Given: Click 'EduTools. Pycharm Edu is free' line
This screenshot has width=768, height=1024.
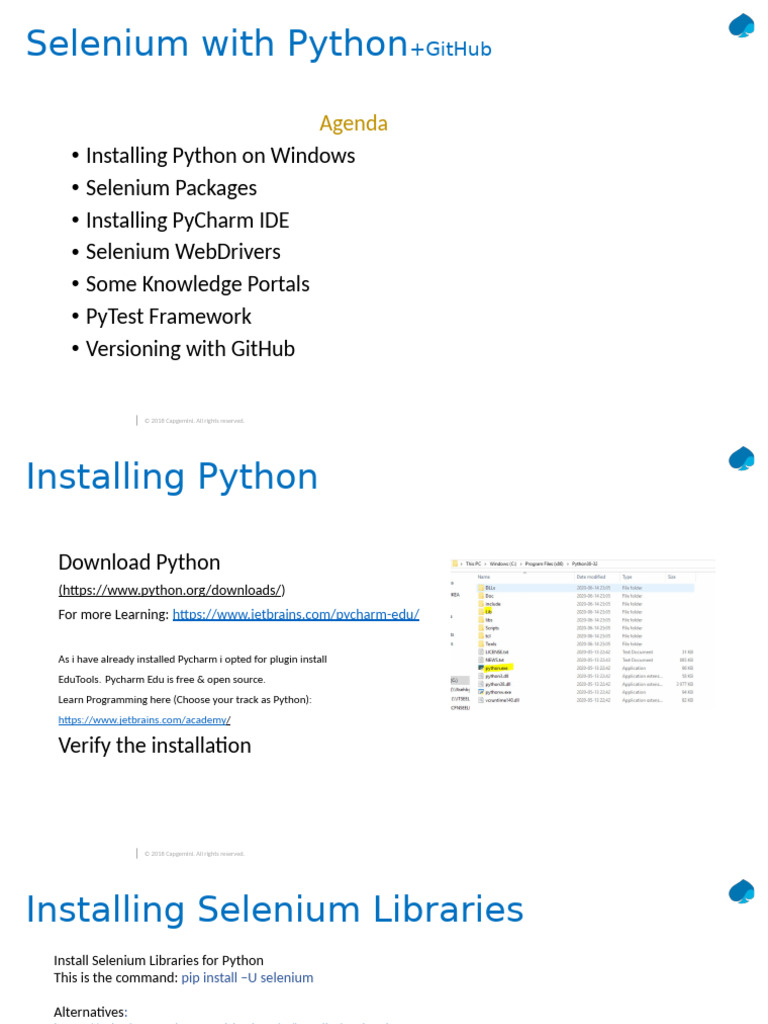Looking at the screenshot, I should pyautogui.click(x=162, y=679).
